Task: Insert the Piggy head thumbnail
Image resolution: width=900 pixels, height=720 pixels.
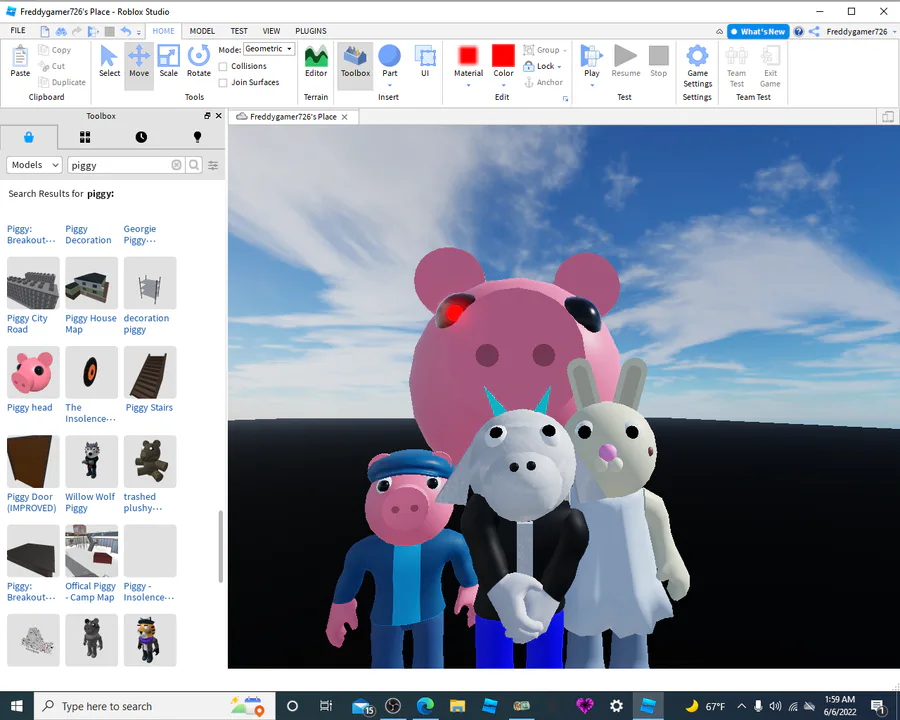Action: [33, 372]
